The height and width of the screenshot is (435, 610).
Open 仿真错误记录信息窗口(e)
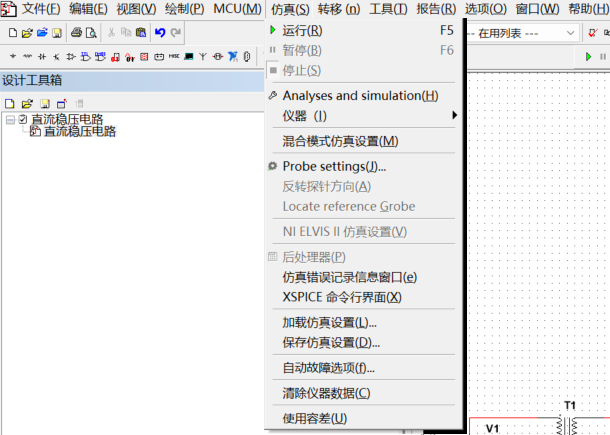(363, 277)
